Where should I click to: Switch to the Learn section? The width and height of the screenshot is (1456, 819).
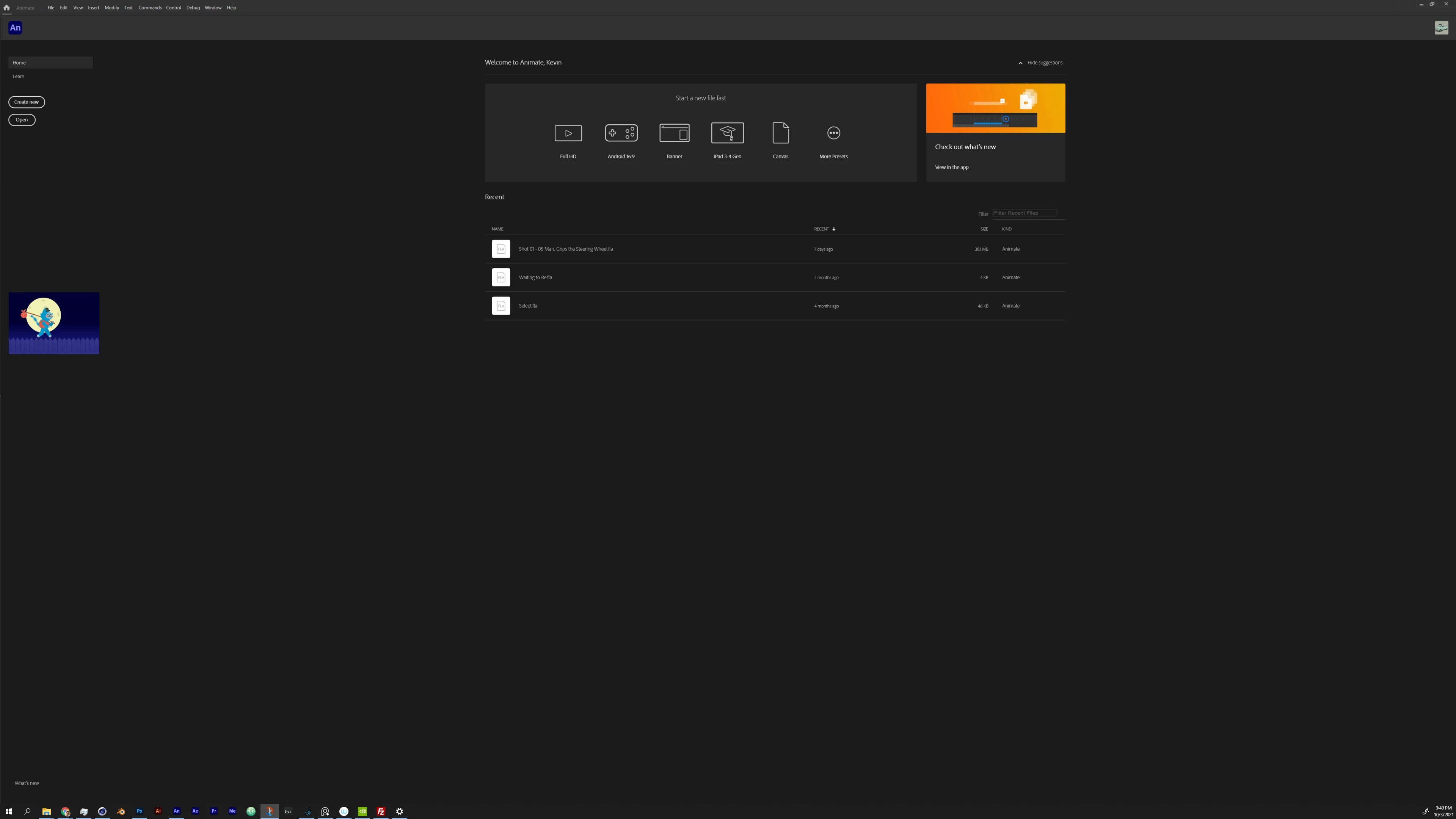(19, 76)
